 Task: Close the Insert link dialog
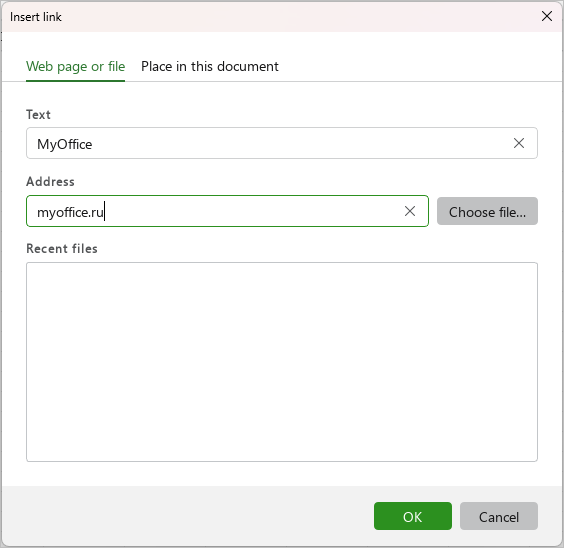[x=547, y=16]
